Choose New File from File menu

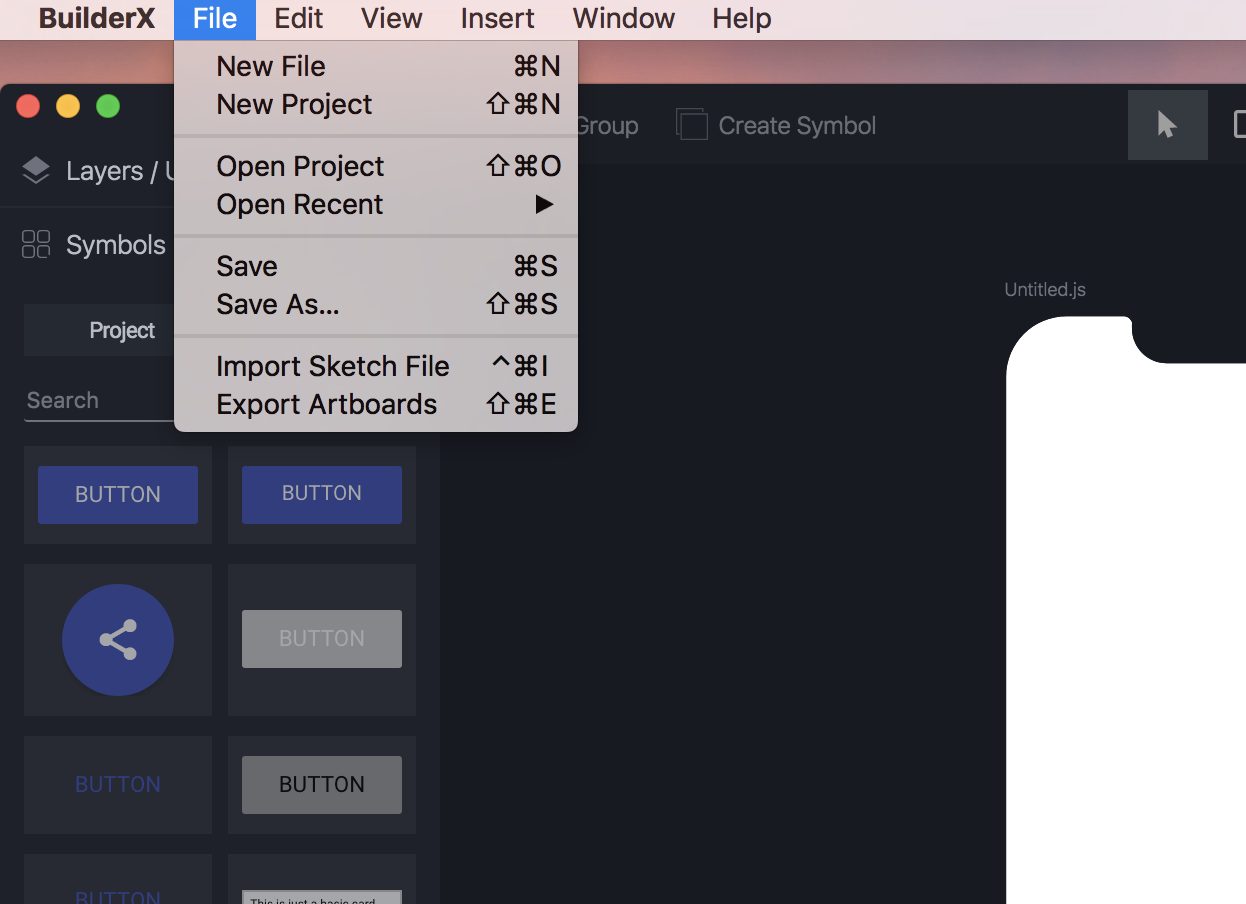(x=376, y=66)
